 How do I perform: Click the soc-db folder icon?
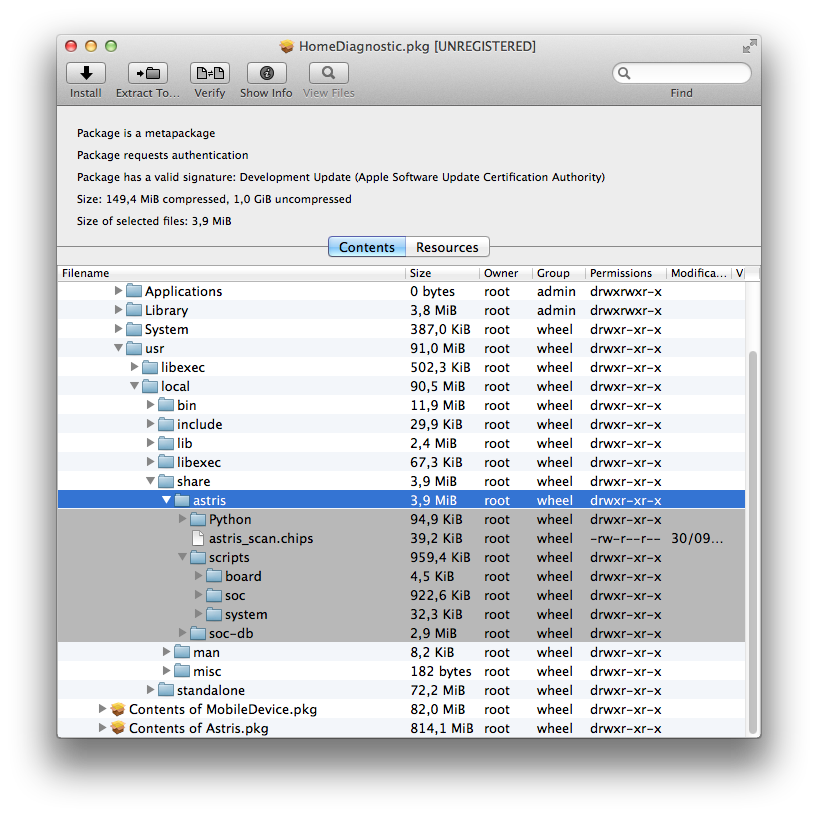tap(198, 633)
